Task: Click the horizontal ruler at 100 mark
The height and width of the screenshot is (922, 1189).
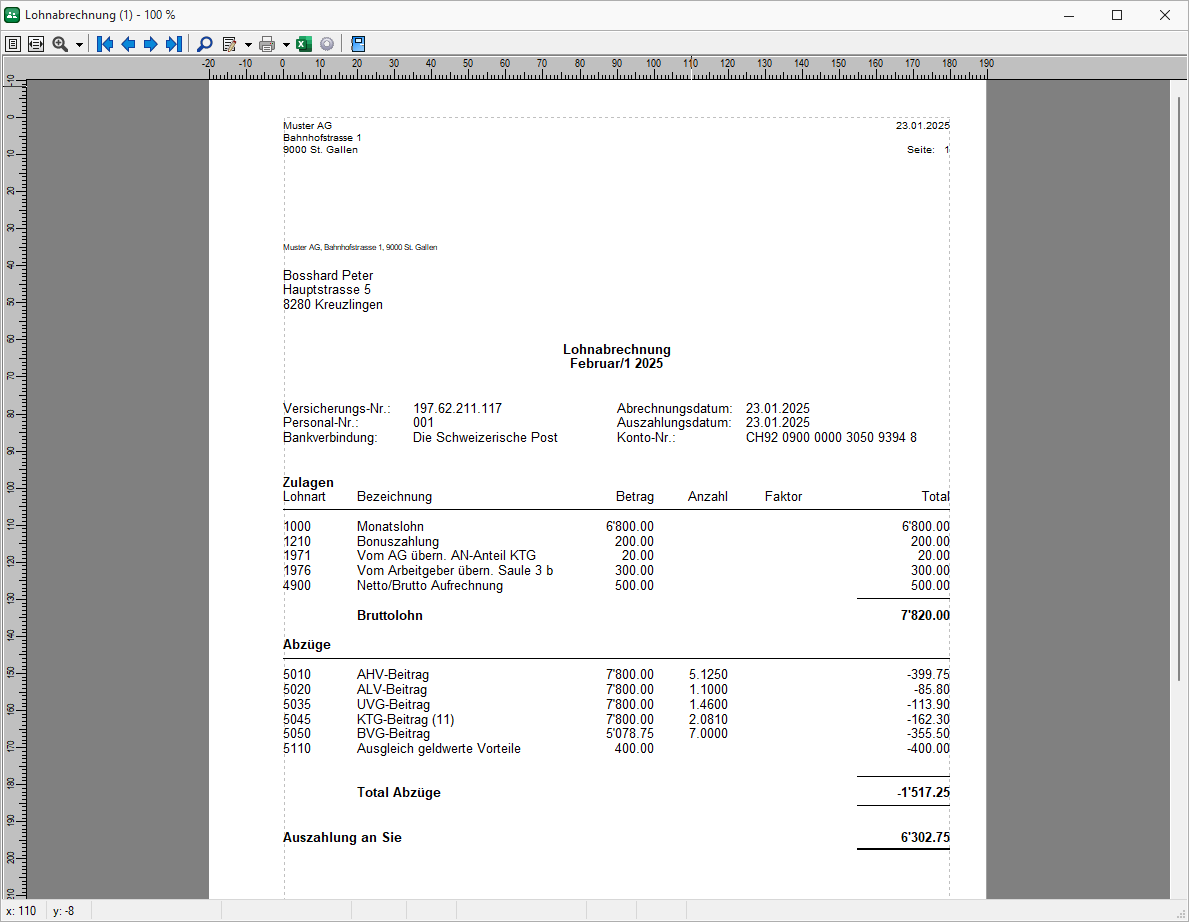Action: [653, 64]
